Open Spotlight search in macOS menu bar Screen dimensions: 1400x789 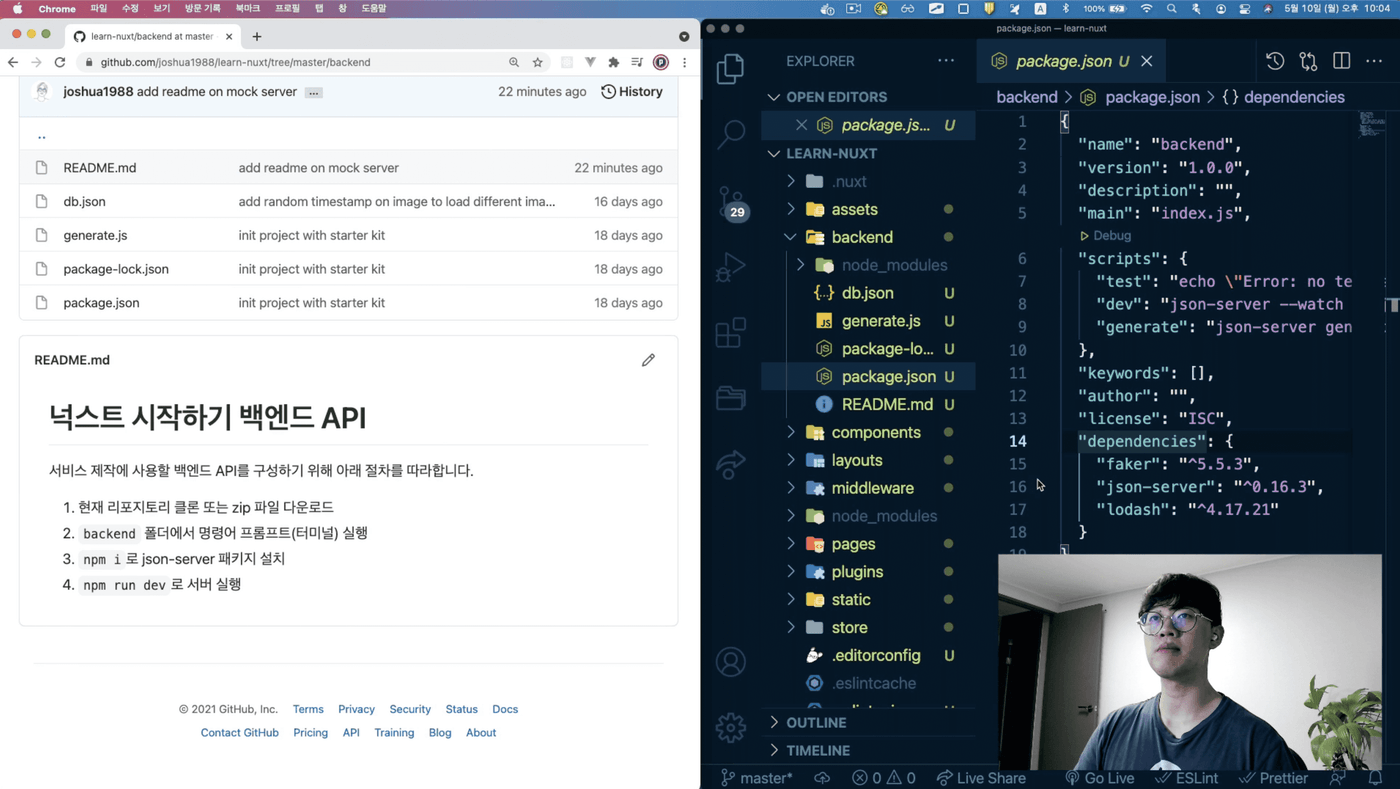point(1171,8)
